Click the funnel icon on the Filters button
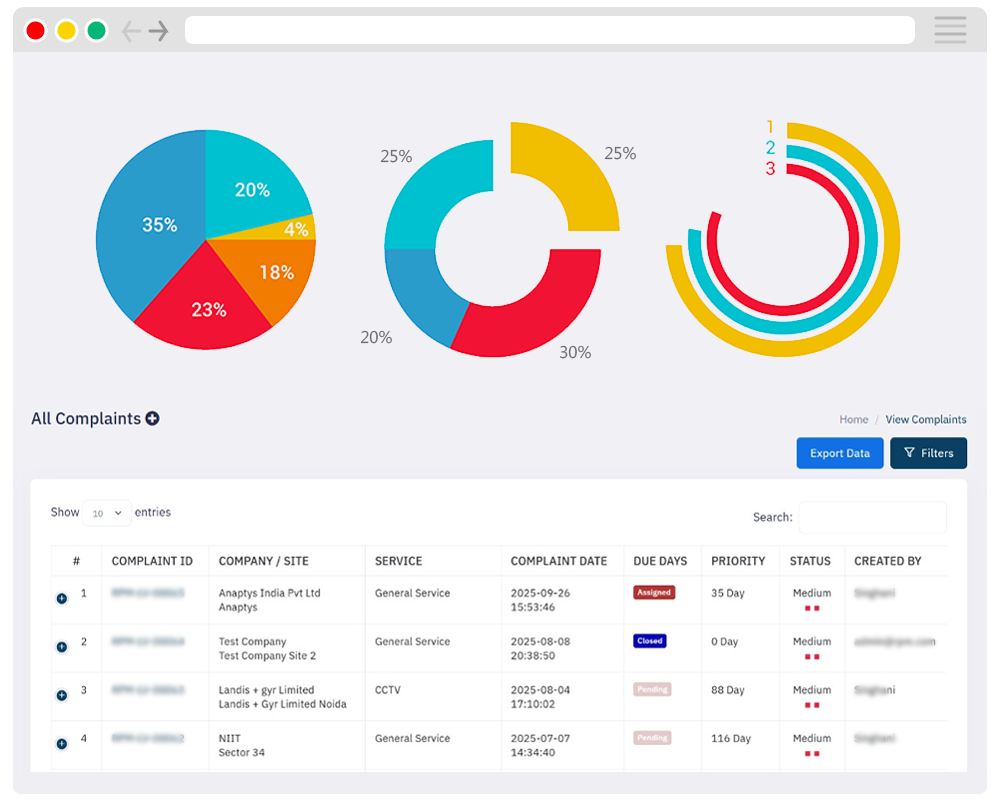 point(911,453)
